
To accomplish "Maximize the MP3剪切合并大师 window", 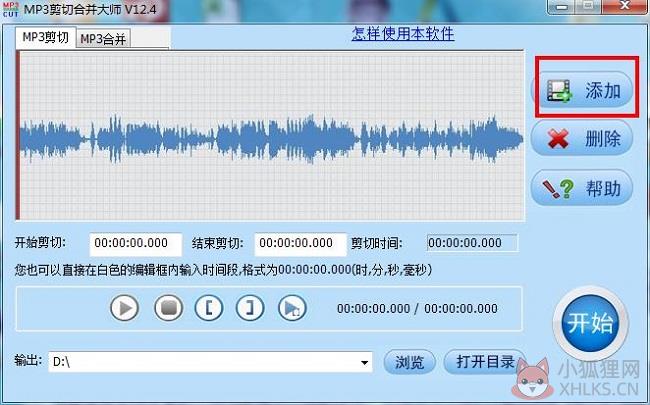I will (x=588, y=7).
